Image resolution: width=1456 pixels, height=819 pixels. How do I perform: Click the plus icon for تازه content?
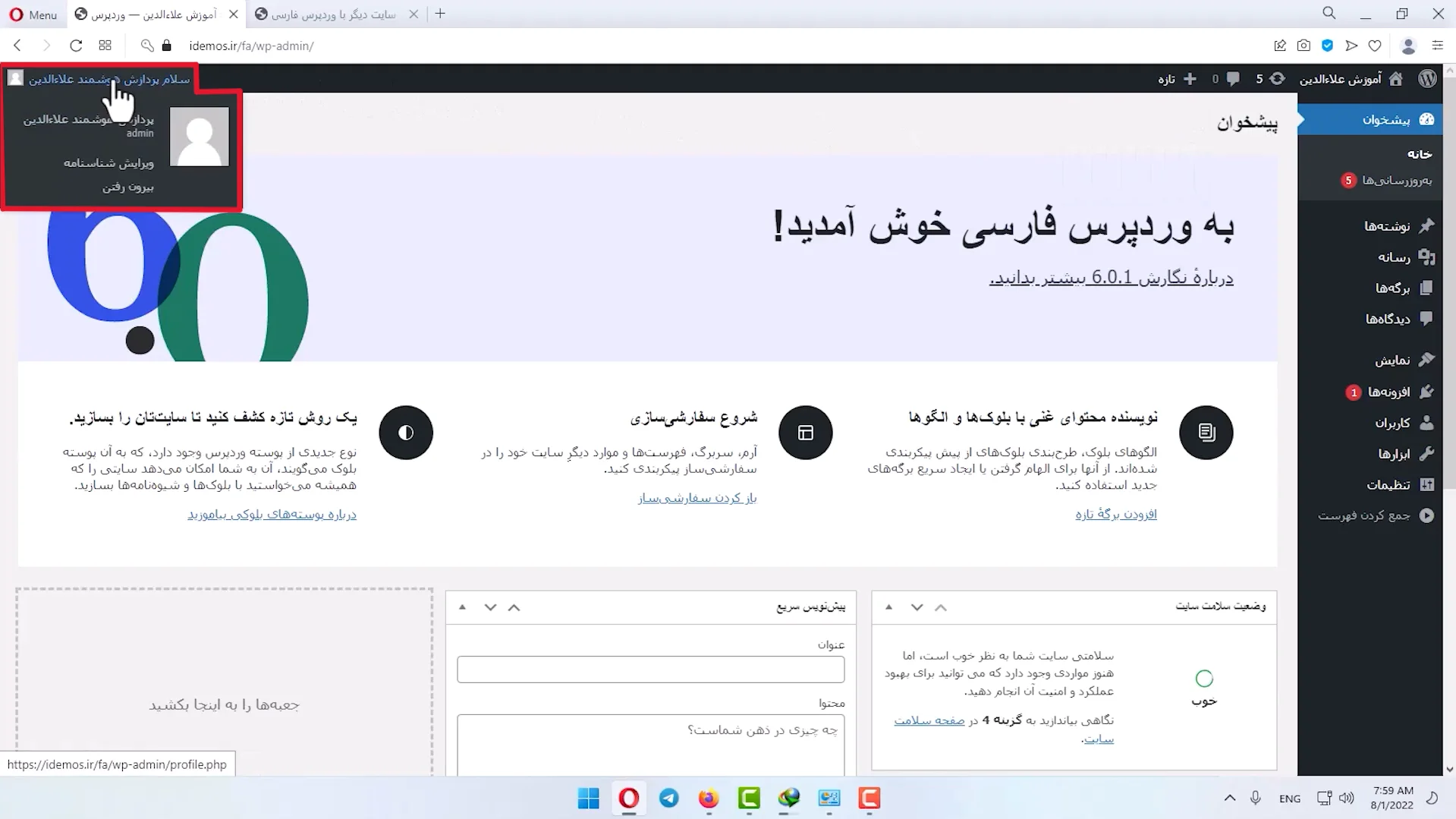1190,79
